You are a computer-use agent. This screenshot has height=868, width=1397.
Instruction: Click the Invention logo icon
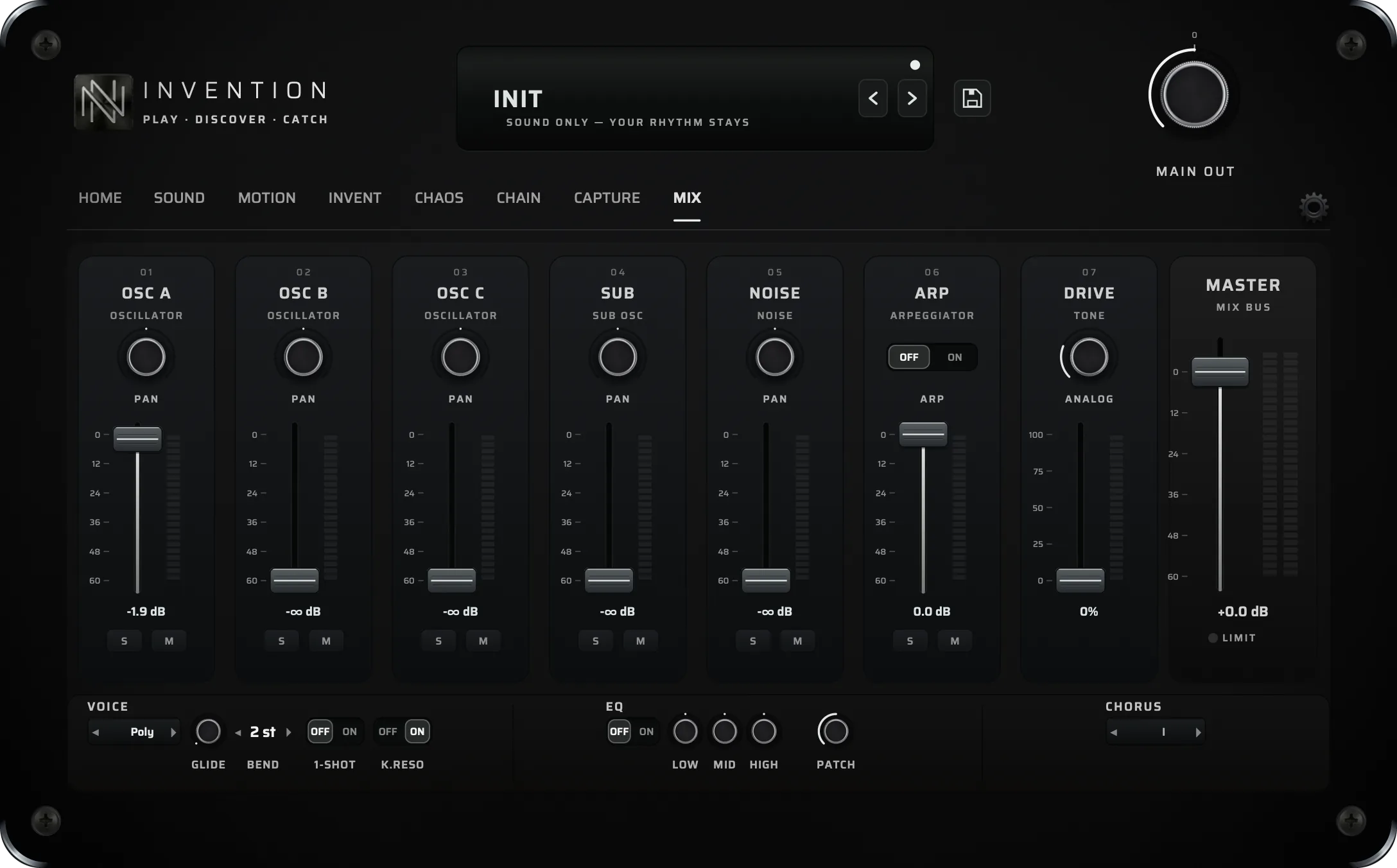(103, 101)
